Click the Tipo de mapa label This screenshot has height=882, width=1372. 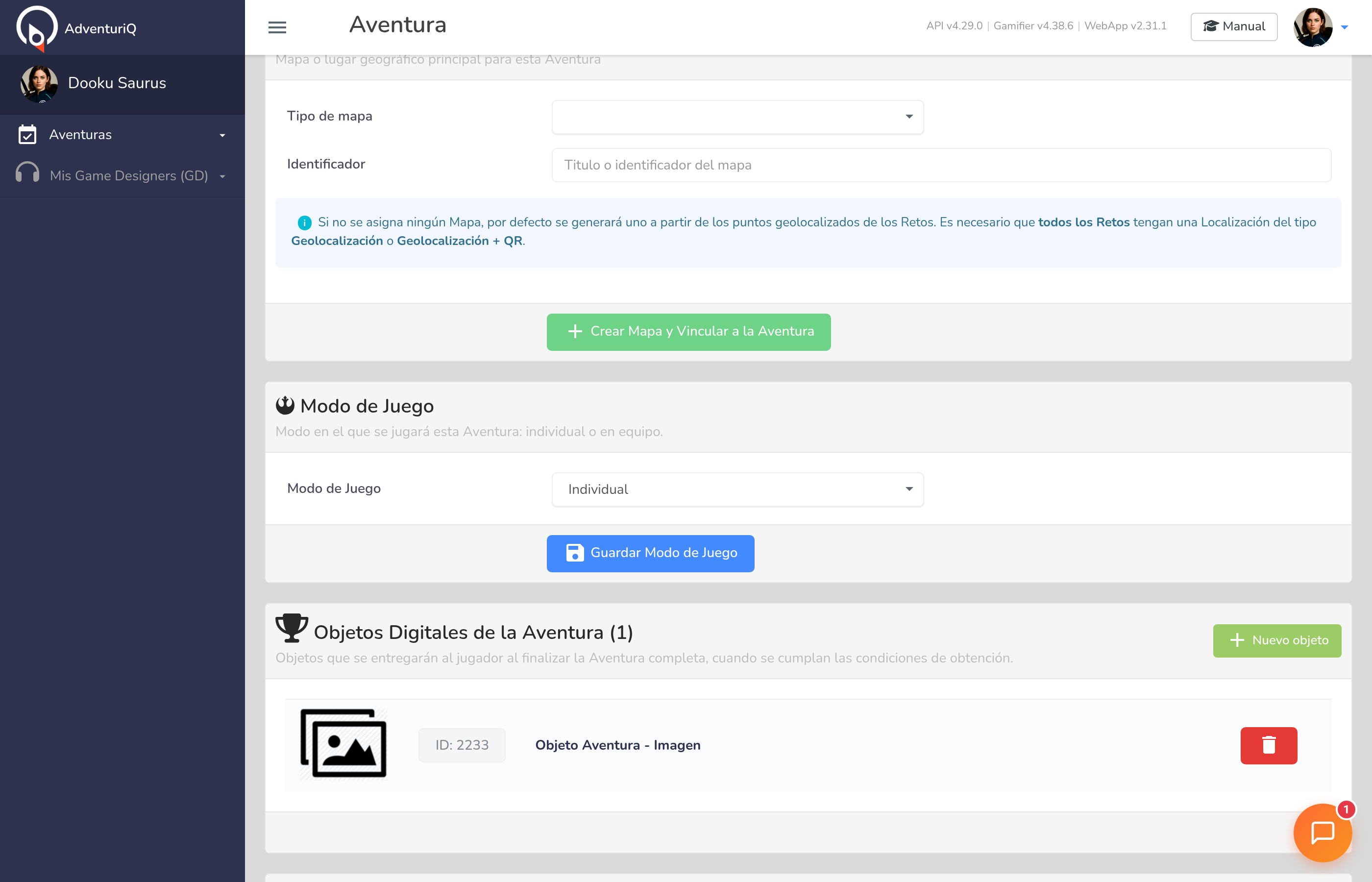click(329, 116)
